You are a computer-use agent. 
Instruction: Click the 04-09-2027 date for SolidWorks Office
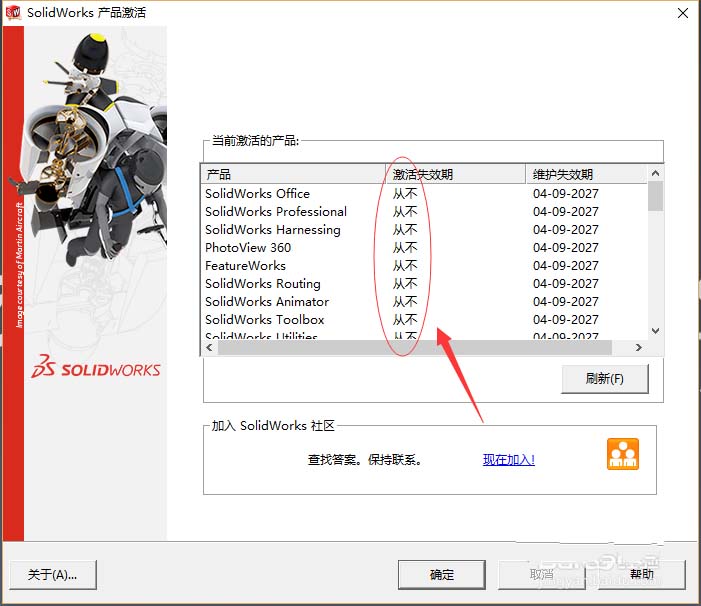[x=566, y=194]
